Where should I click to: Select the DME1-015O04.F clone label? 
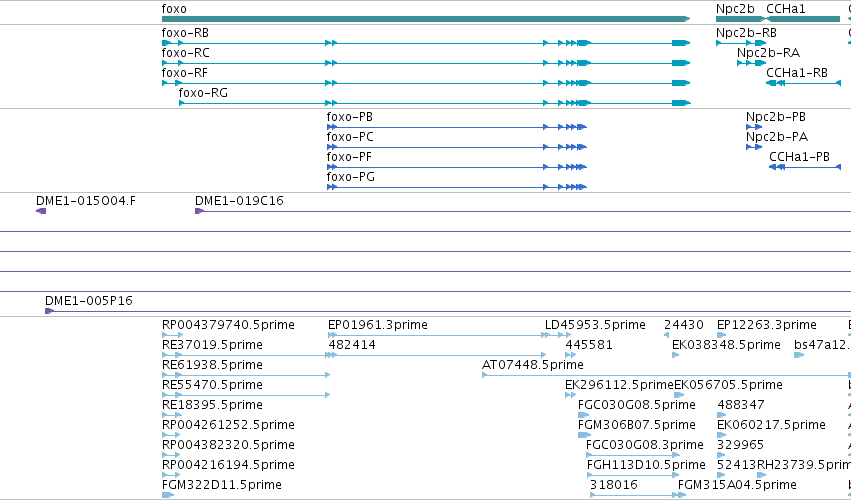tap(86, 201)
